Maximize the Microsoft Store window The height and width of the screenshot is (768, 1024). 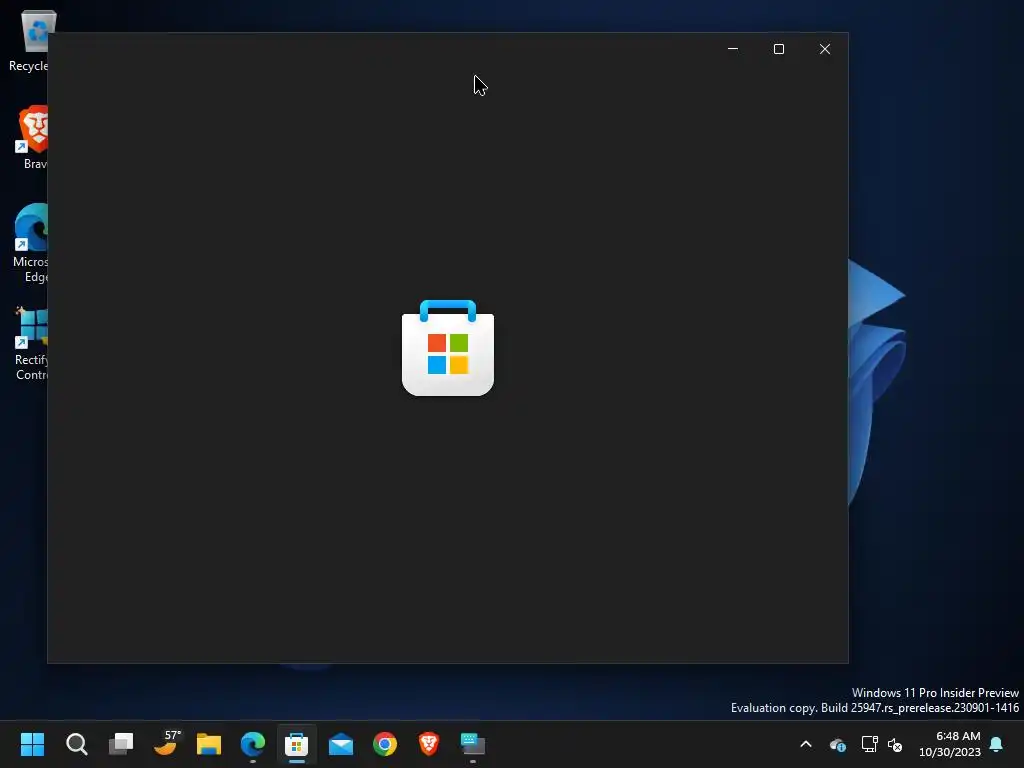click(778, 49)
